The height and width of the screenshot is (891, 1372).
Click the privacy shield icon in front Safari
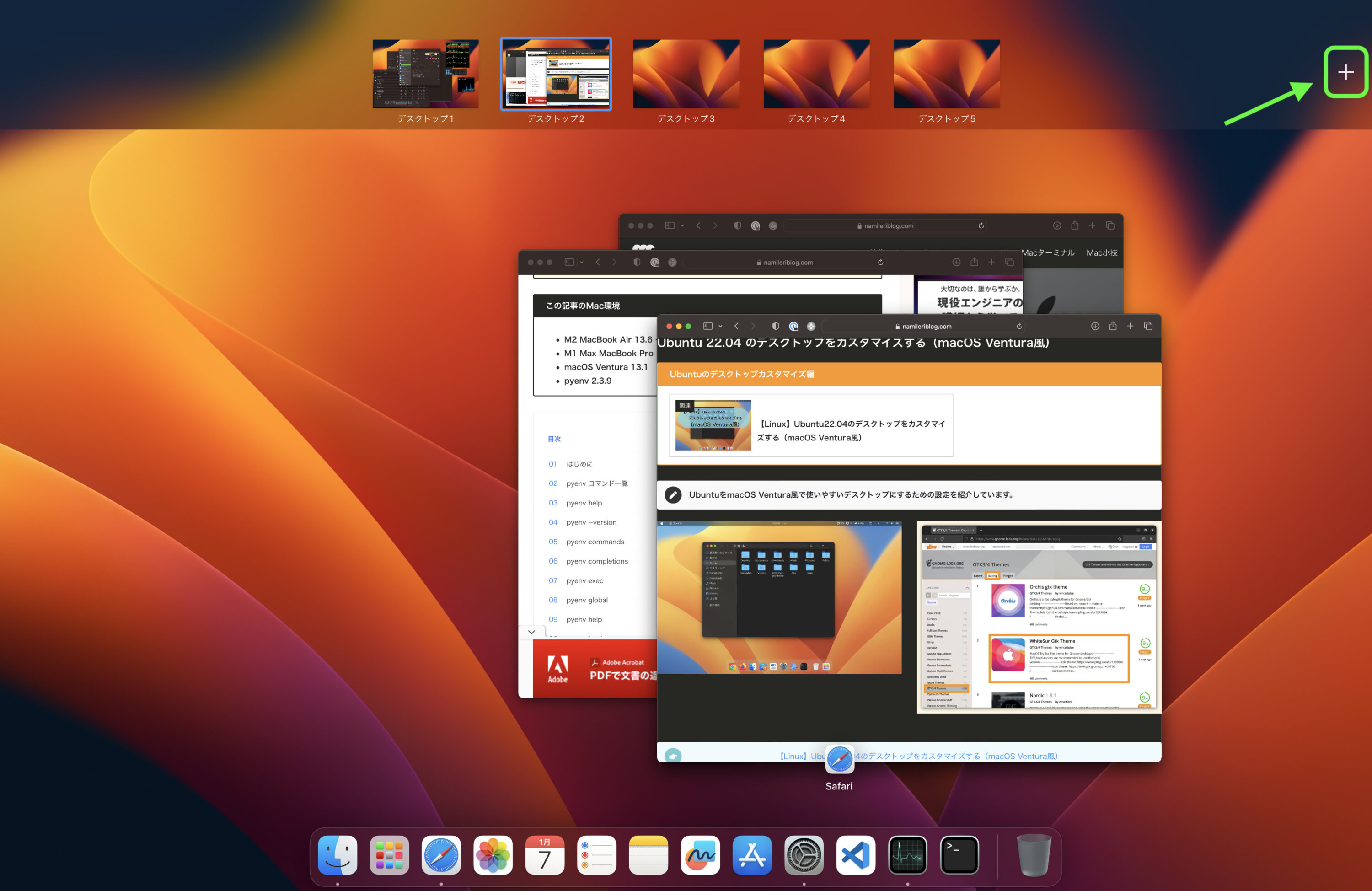click(x=775, y=327)
